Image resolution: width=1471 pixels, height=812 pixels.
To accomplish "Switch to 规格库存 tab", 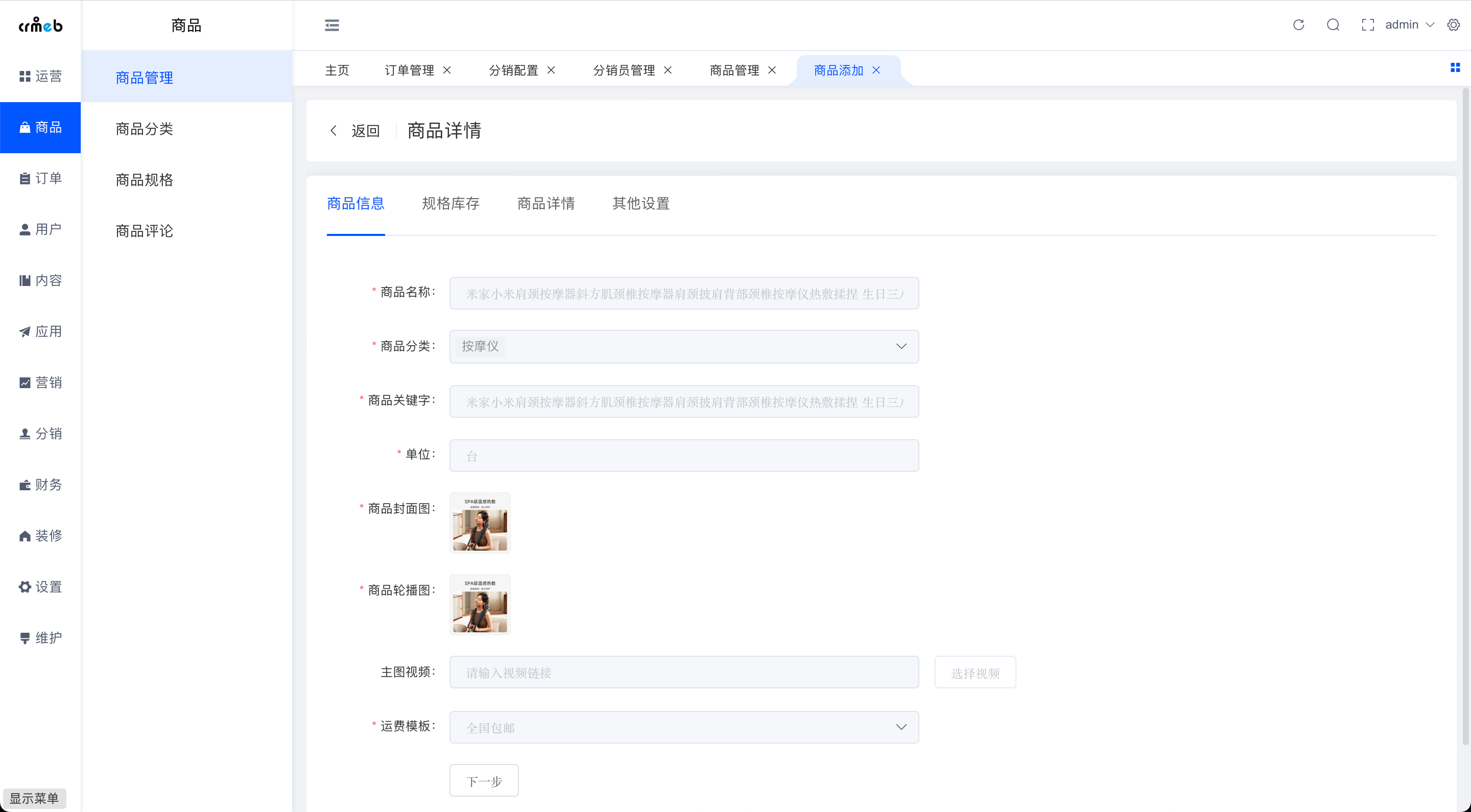I will tap(450, 203).
